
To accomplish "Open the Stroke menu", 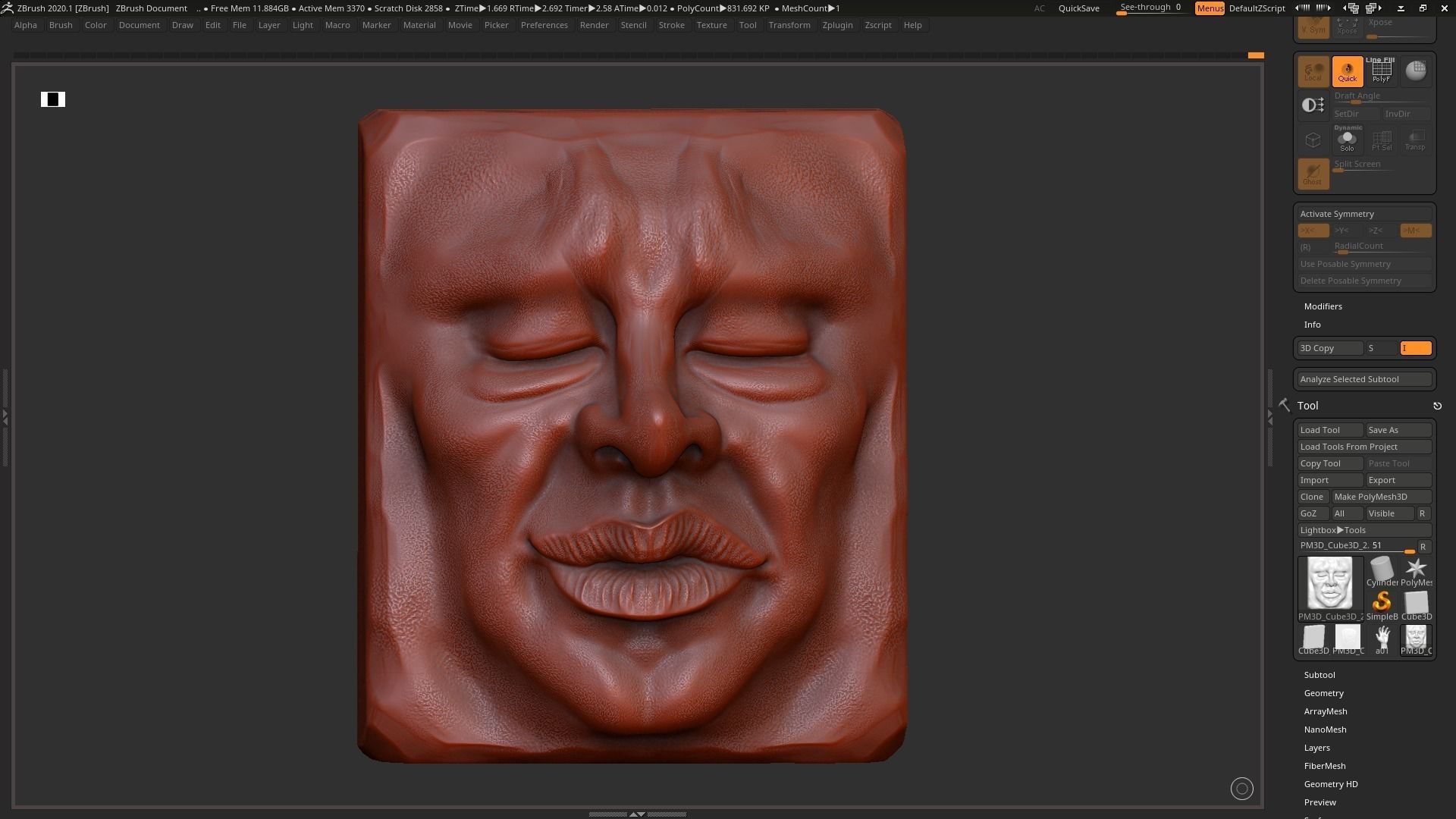I will [x=671, y=25].
